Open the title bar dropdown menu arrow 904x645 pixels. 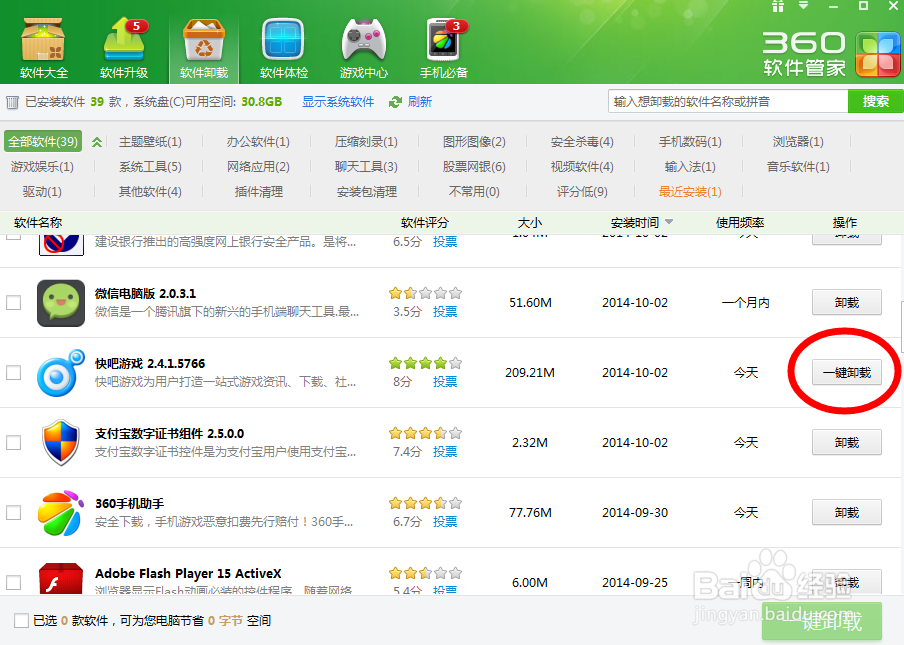click(804, 5)
